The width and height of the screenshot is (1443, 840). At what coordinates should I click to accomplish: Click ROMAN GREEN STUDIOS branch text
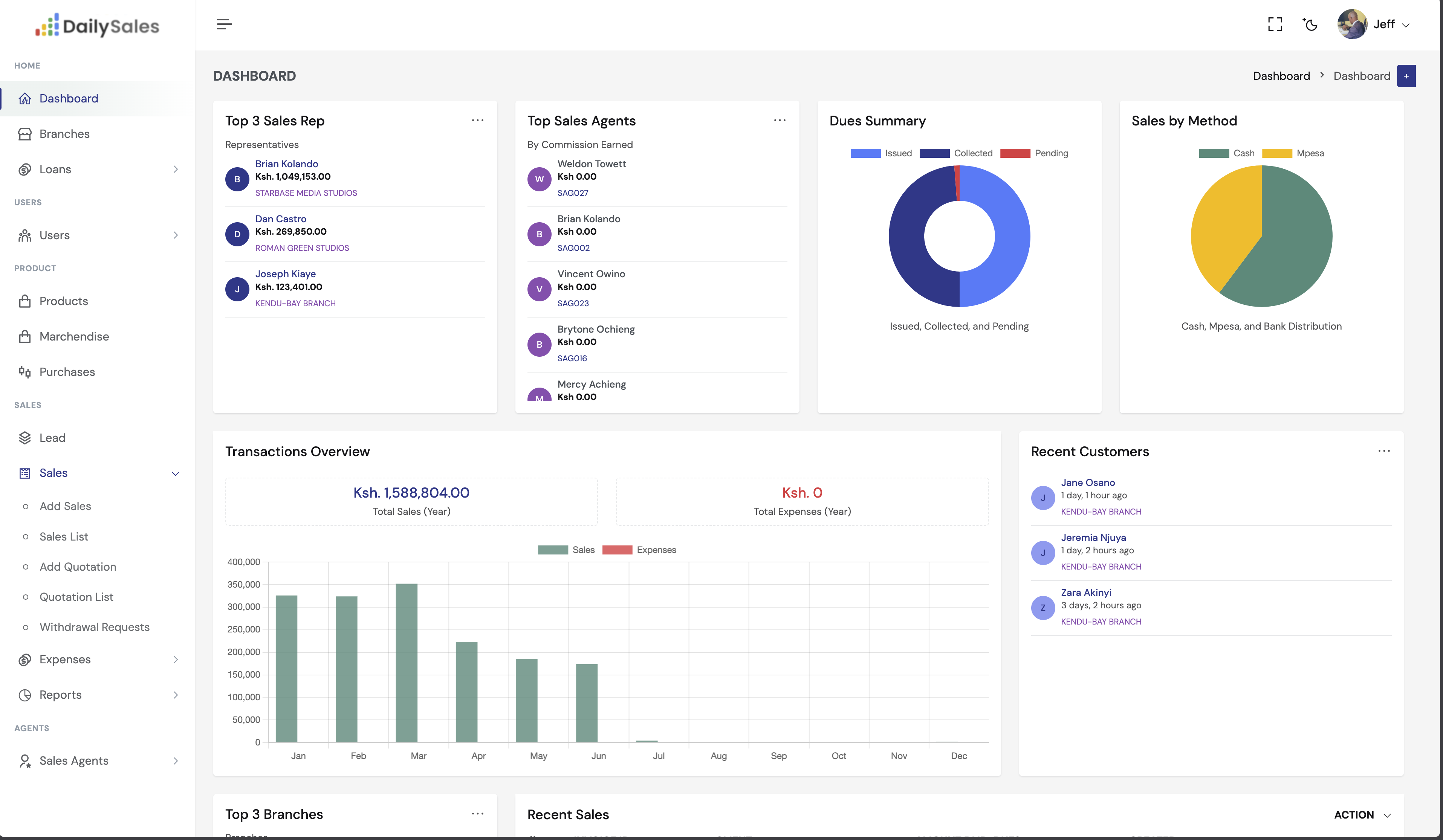pos(302,249)
